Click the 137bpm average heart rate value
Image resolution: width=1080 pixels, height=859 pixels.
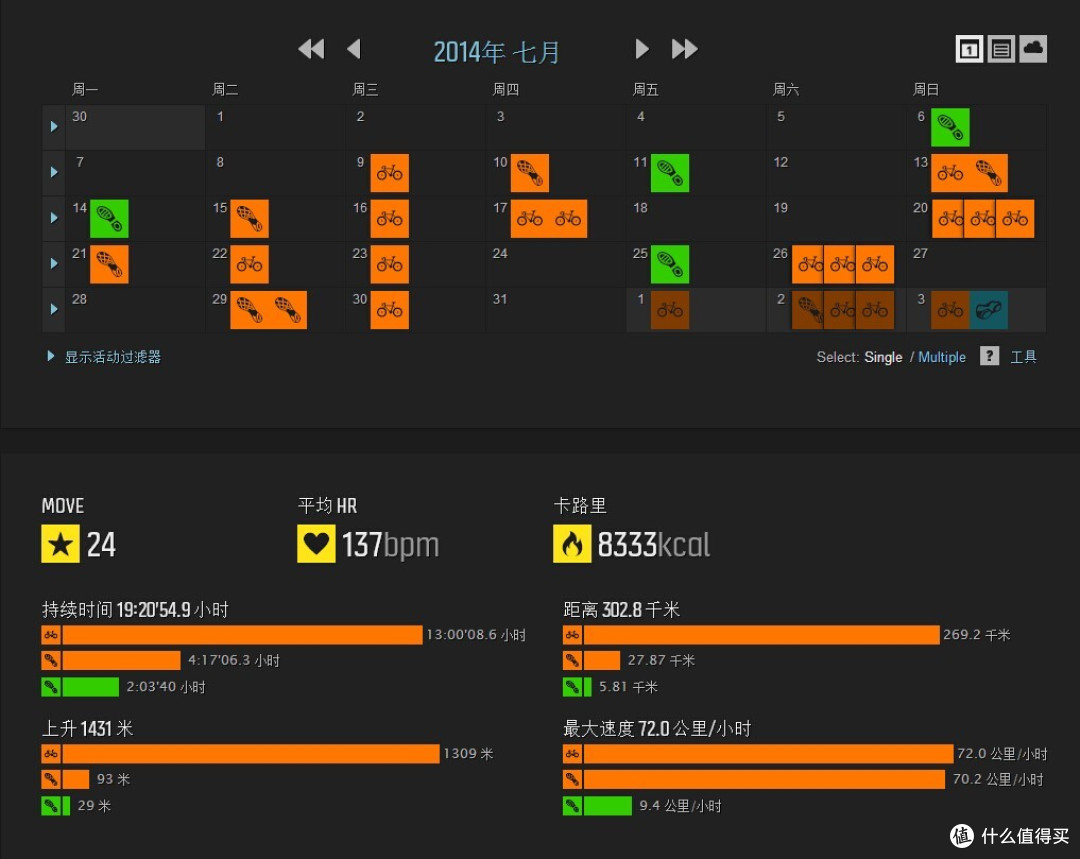(x=391, y=545)
